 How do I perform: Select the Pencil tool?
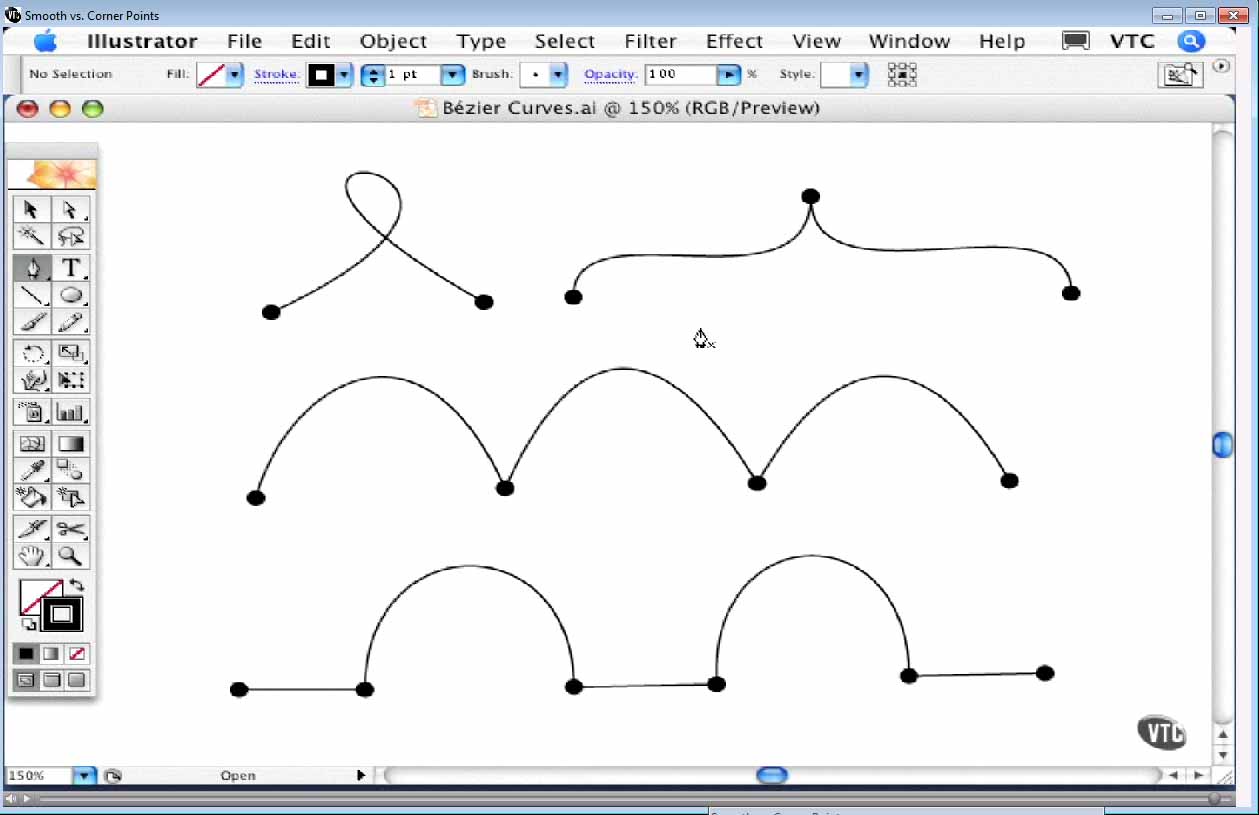click(x=70, y=322)
